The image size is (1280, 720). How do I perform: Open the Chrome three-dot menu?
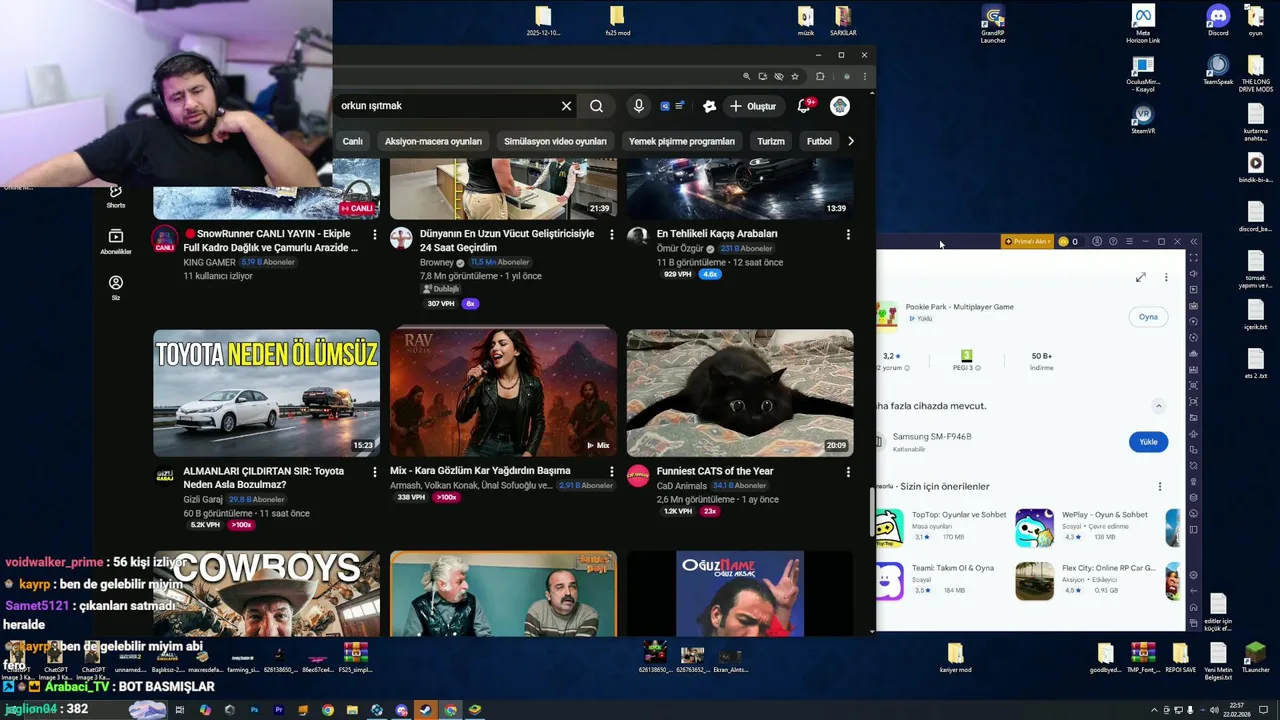tap(864, 76)
